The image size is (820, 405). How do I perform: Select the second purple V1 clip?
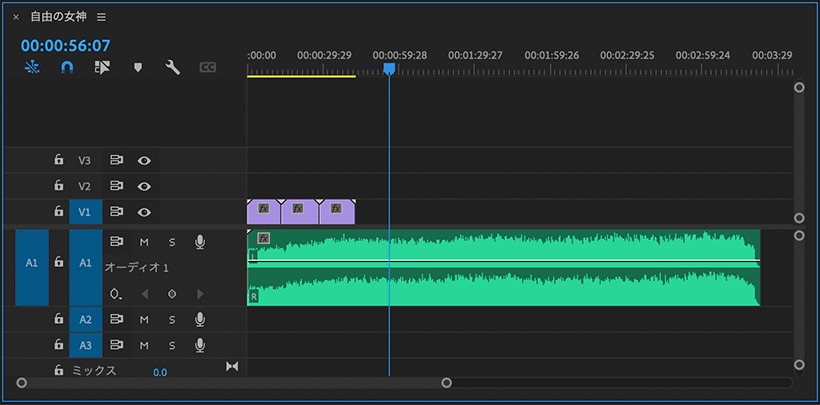point(300,212)
